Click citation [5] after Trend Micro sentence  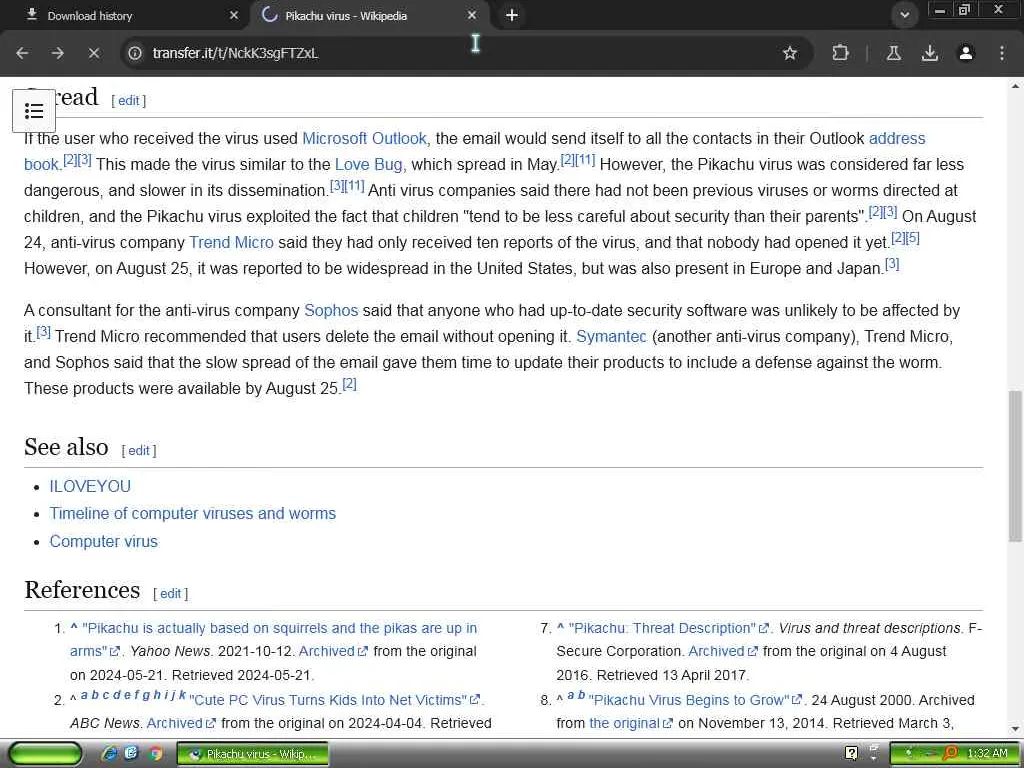click(913, 238)
